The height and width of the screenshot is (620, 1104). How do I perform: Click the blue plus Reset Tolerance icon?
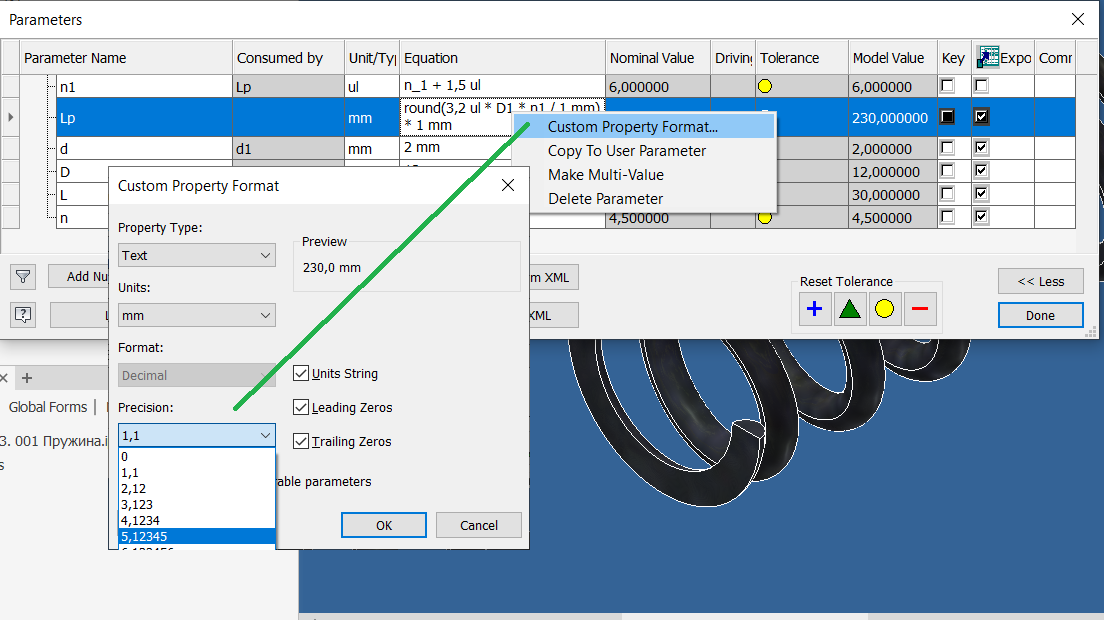(815, 309)
